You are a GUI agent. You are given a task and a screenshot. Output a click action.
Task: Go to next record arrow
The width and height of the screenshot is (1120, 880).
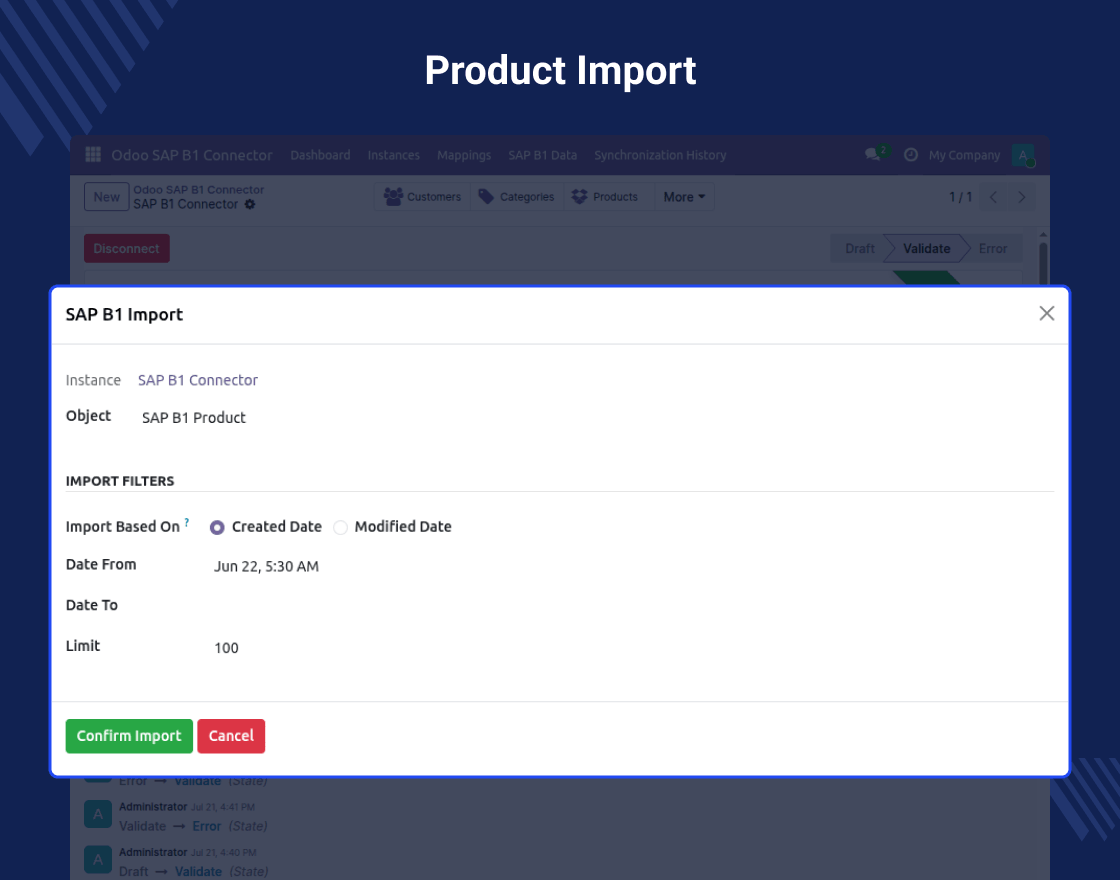[1021, 197]
